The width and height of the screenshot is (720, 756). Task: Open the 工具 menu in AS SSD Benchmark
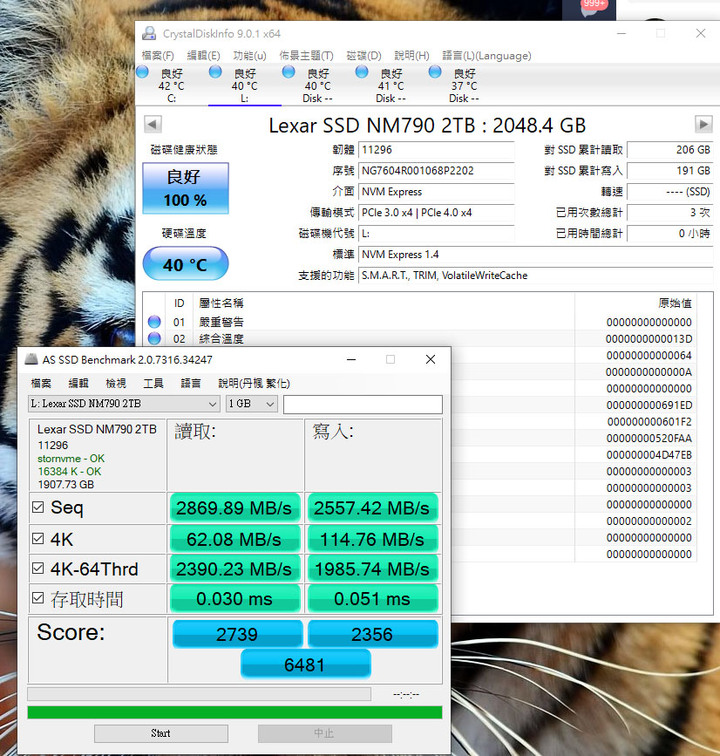(153, 383)
